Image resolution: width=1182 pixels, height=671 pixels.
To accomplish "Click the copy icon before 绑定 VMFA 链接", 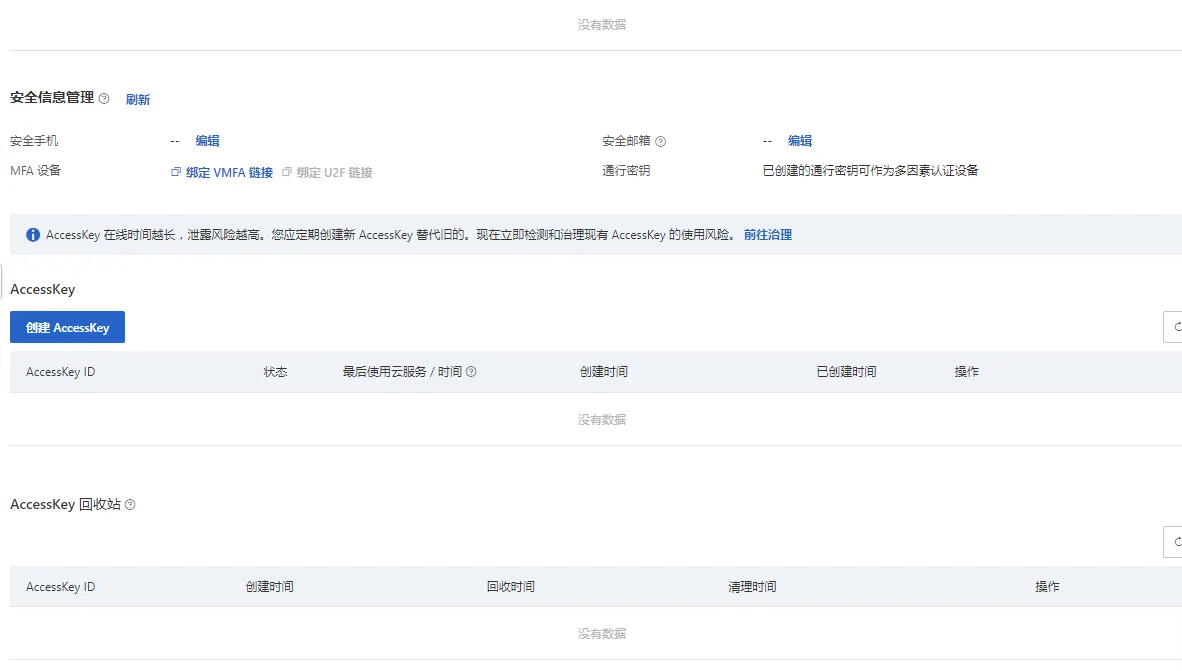I will 176,172.
